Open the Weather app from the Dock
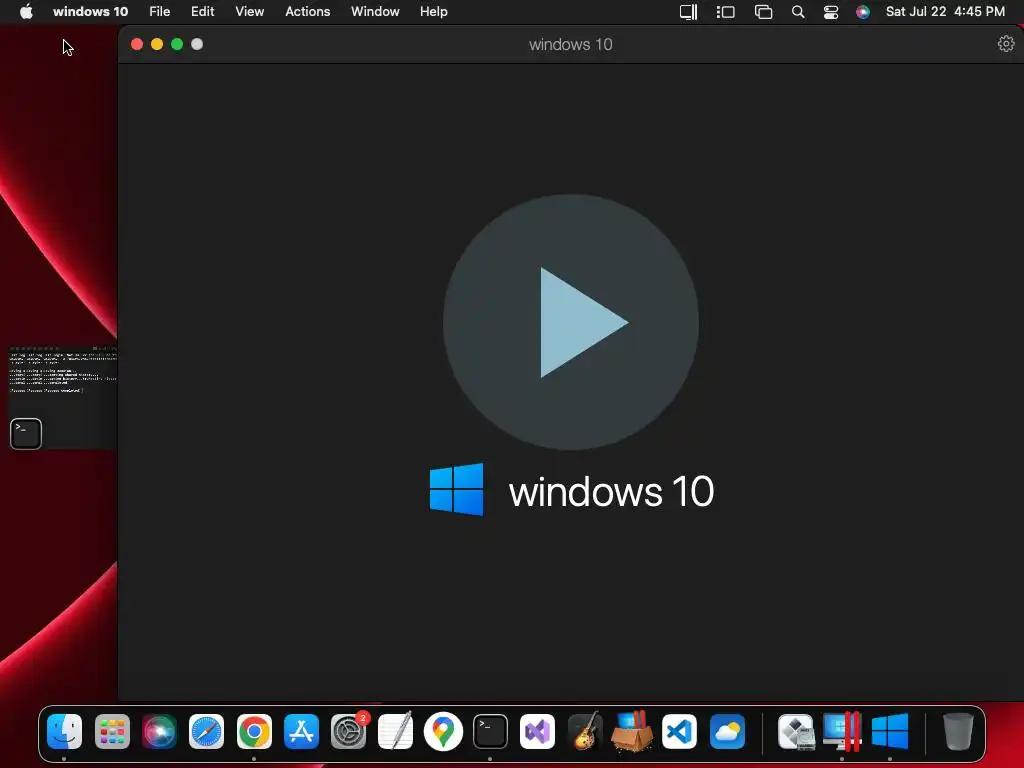The height and width of the screenshot is (768, 1024). click(727, 731)
